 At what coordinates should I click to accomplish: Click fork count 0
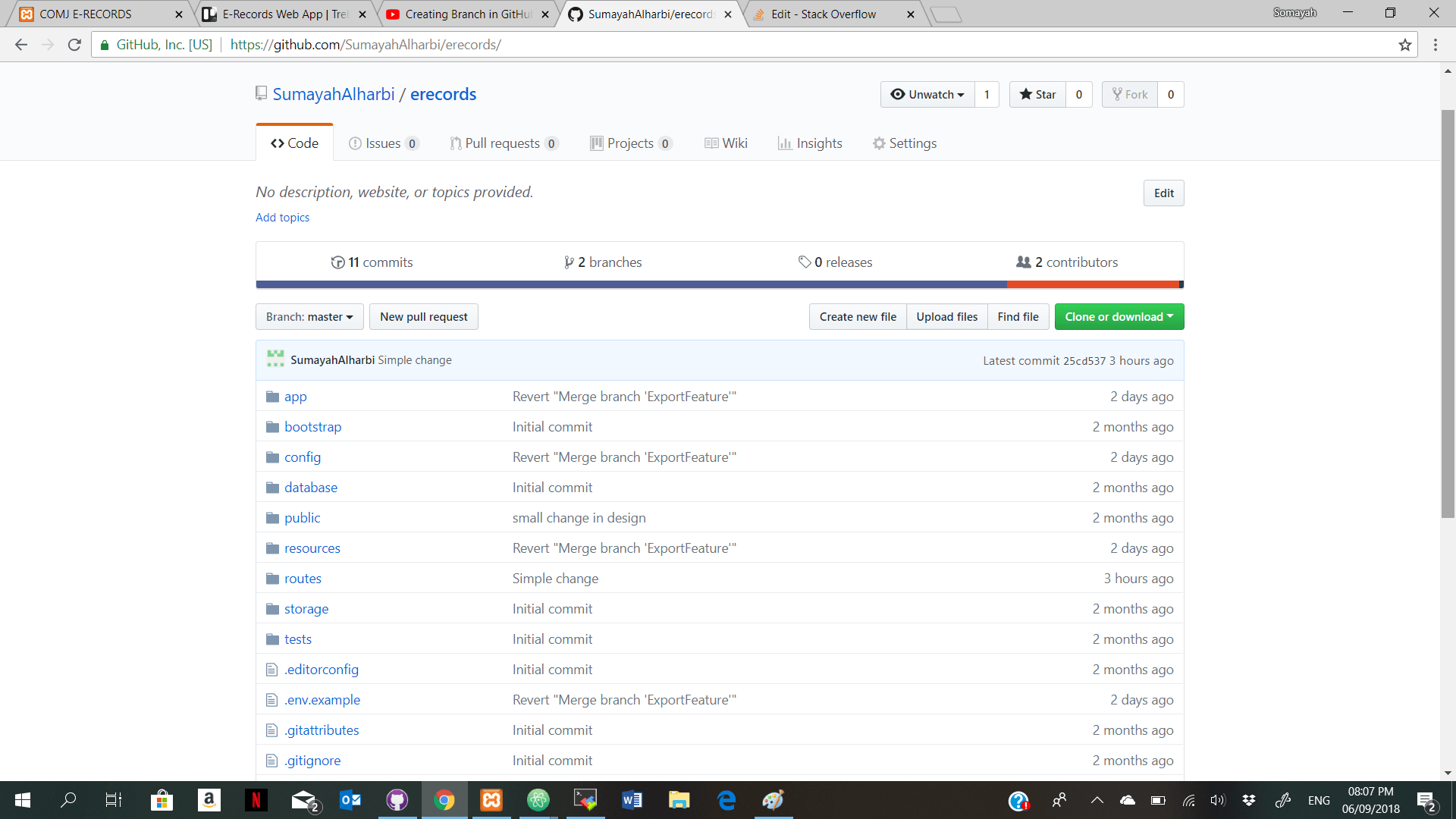pyautogui.click(x=1171, y=94)
